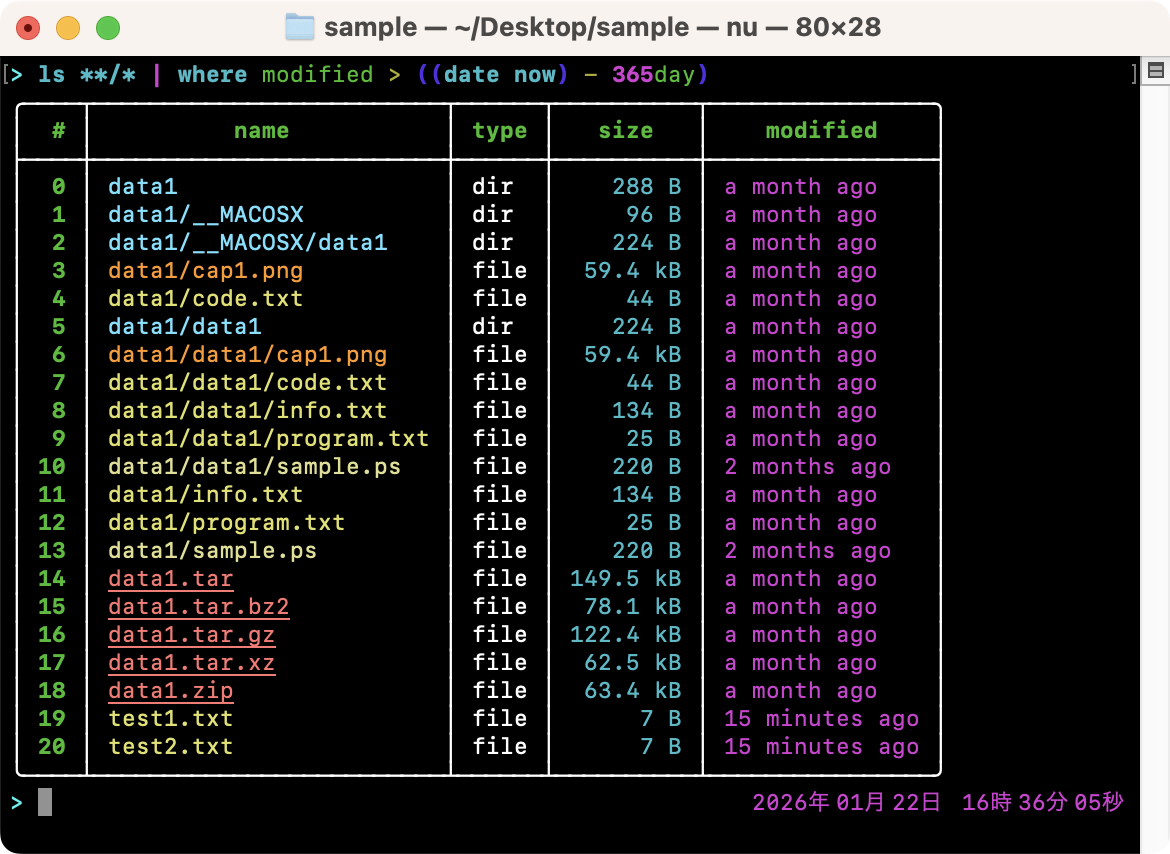The width and height of the screenshot is (1170, 854).
Task: Click the window title text 'sample'
Action: (369, 27)
